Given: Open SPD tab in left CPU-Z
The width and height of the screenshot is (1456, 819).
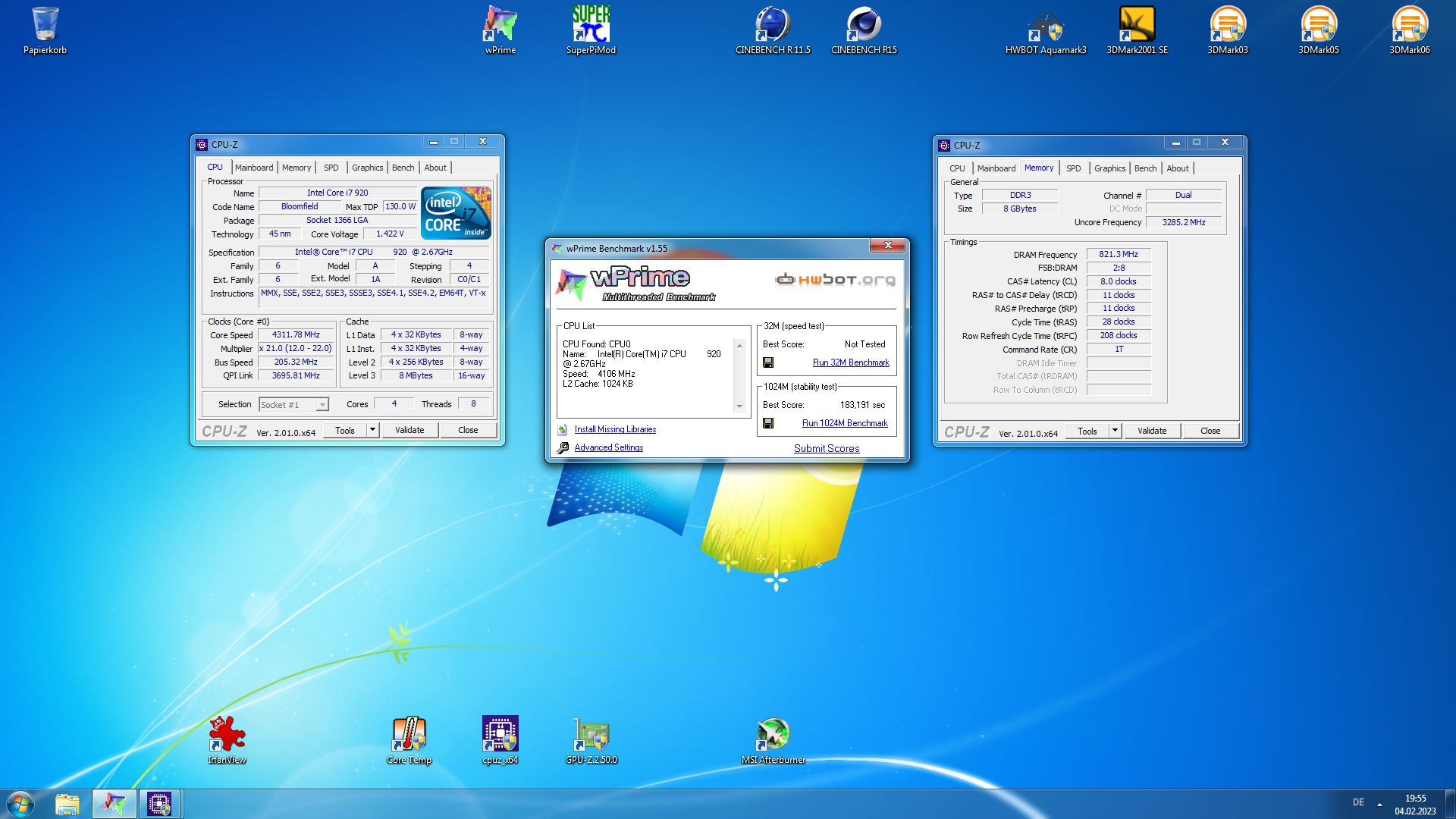Looking at the screenshot, I should click(x=331, y=168).
